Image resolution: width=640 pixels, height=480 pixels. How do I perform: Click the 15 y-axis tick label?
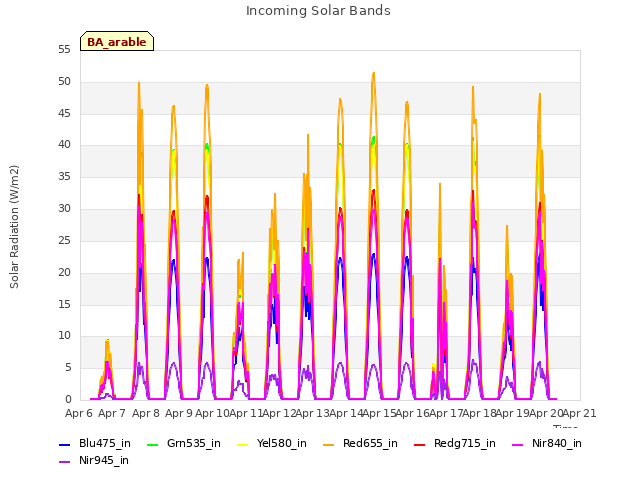tap(64, 304)
